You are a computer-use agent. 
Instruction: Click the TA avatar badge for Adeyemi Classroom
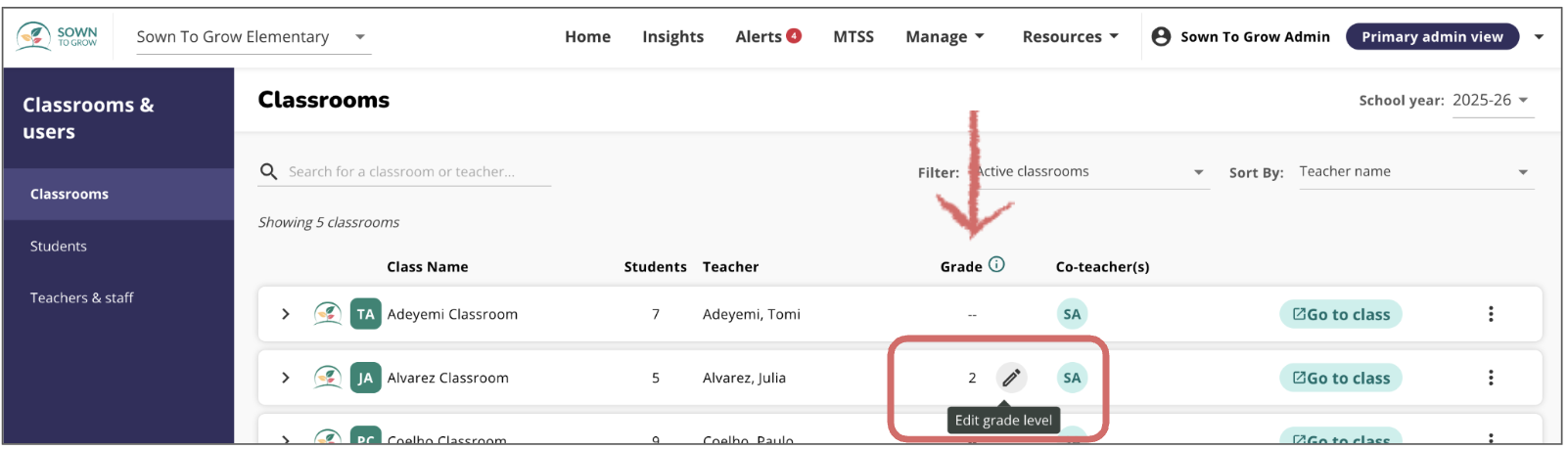(x=365, y=314)
